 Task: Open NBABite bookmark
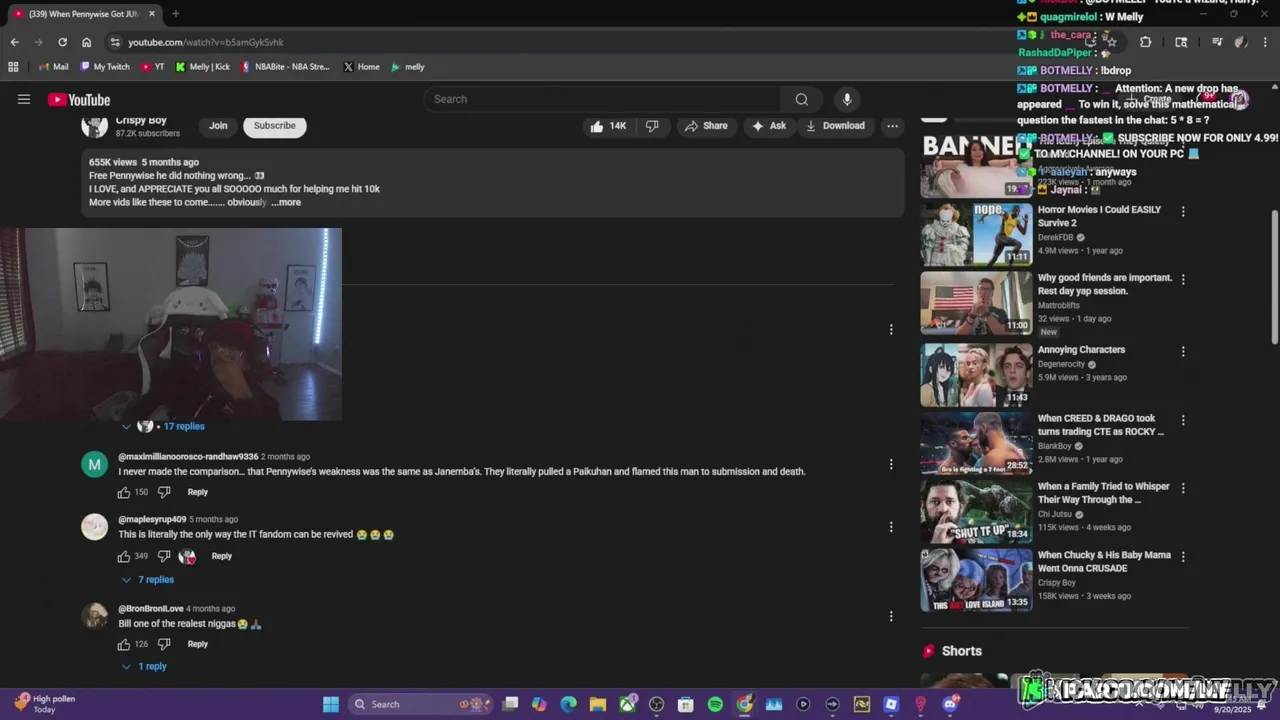(x=285, y=67)
